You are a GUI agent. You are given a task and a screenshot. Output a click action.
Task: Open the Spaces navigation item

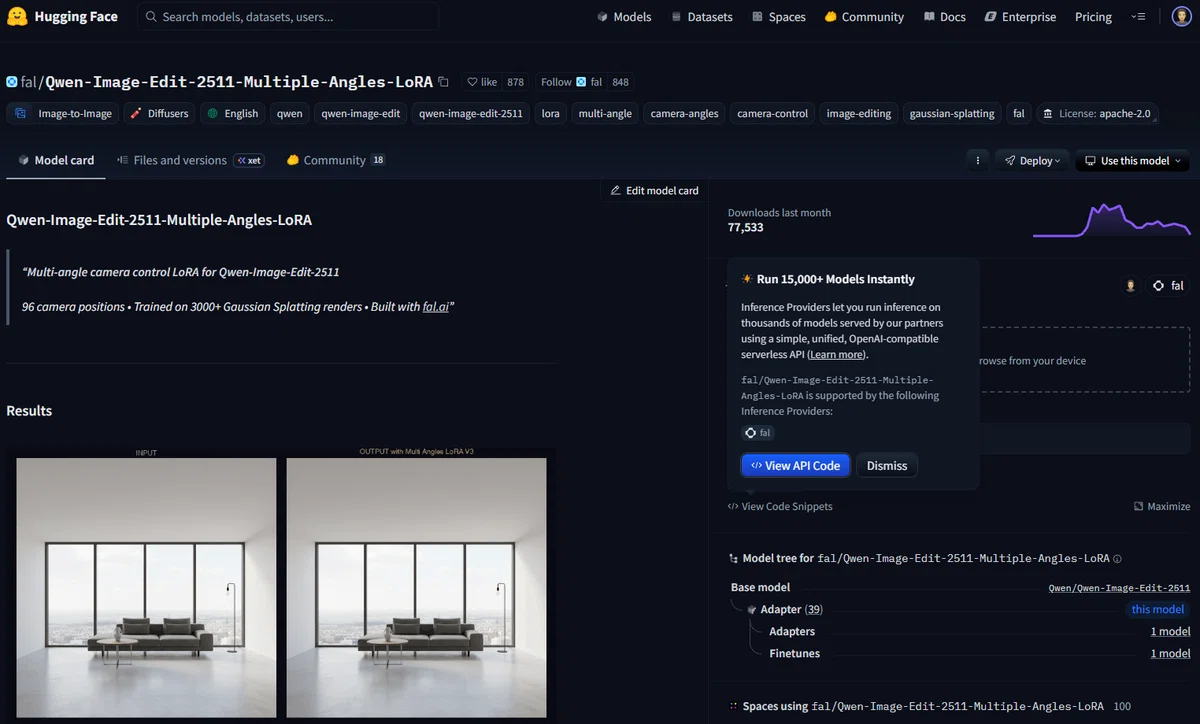pyautogui.click(x=779, y=17)
